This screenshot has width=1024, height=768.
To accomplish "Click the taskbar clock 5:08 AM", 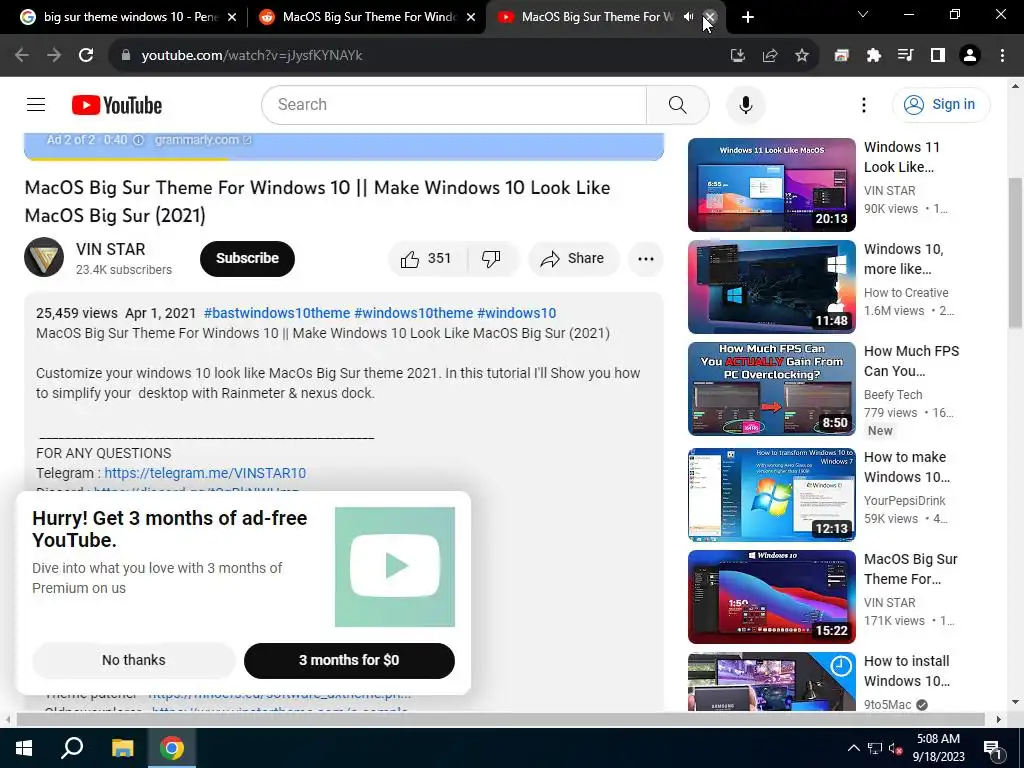I will [x=938, y=748].
